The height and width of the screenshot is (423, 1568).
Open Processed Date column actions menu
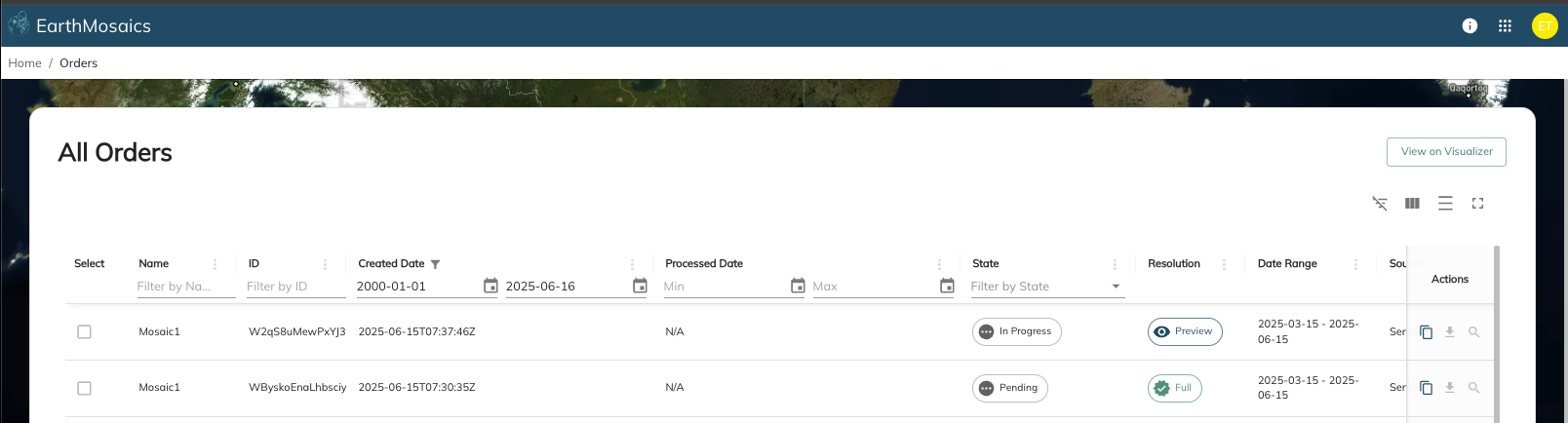click(939, 264)
